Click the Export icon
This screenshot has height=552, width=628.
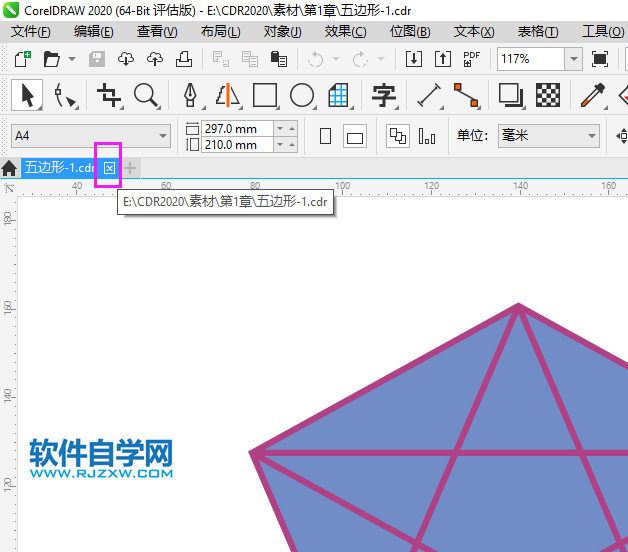pyautogui.click(x=443, y=59)
